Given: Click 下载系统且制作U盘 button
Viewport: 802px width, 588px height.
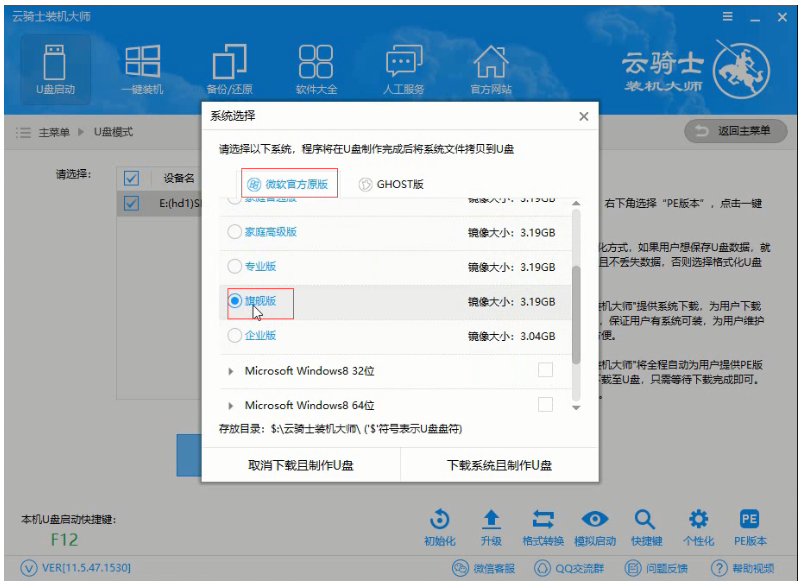Looking at the screenshot, I should pos(499,465).
